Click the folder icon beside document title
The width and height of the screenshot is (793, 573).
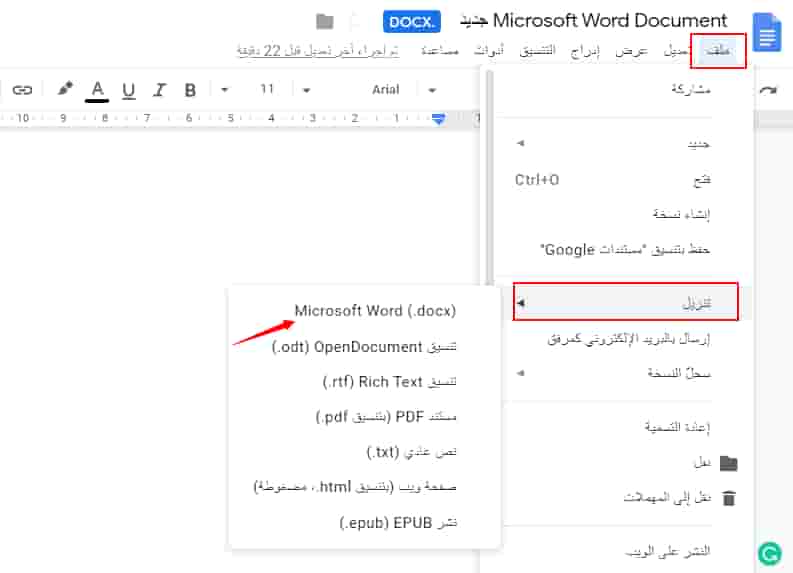point(325,21)
